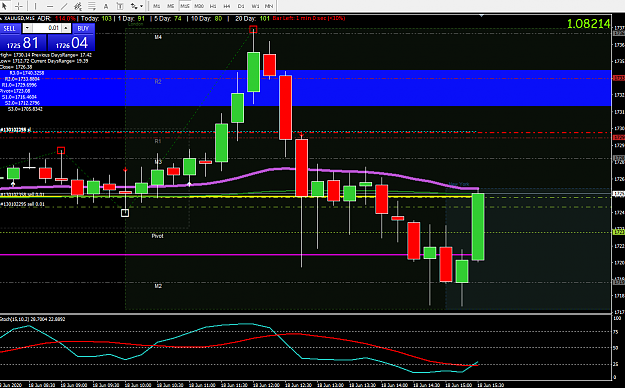Select the arrow cursor tool

[5, 6]
